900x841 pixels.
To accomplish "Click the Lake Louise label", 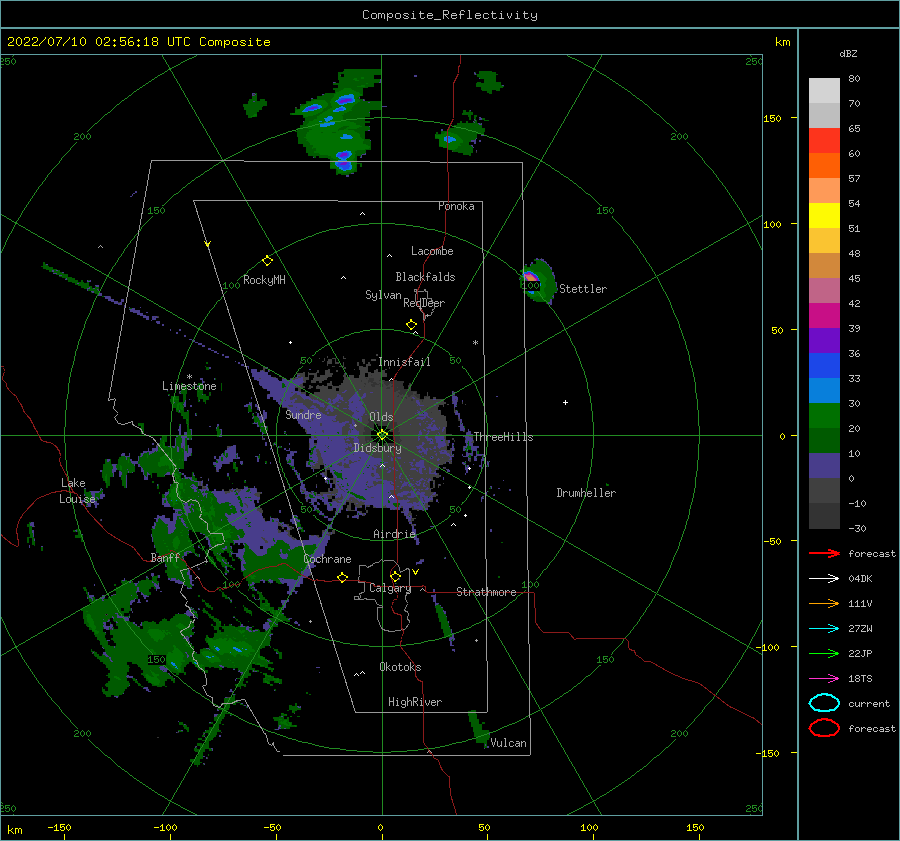I will (x=77, y=491).
